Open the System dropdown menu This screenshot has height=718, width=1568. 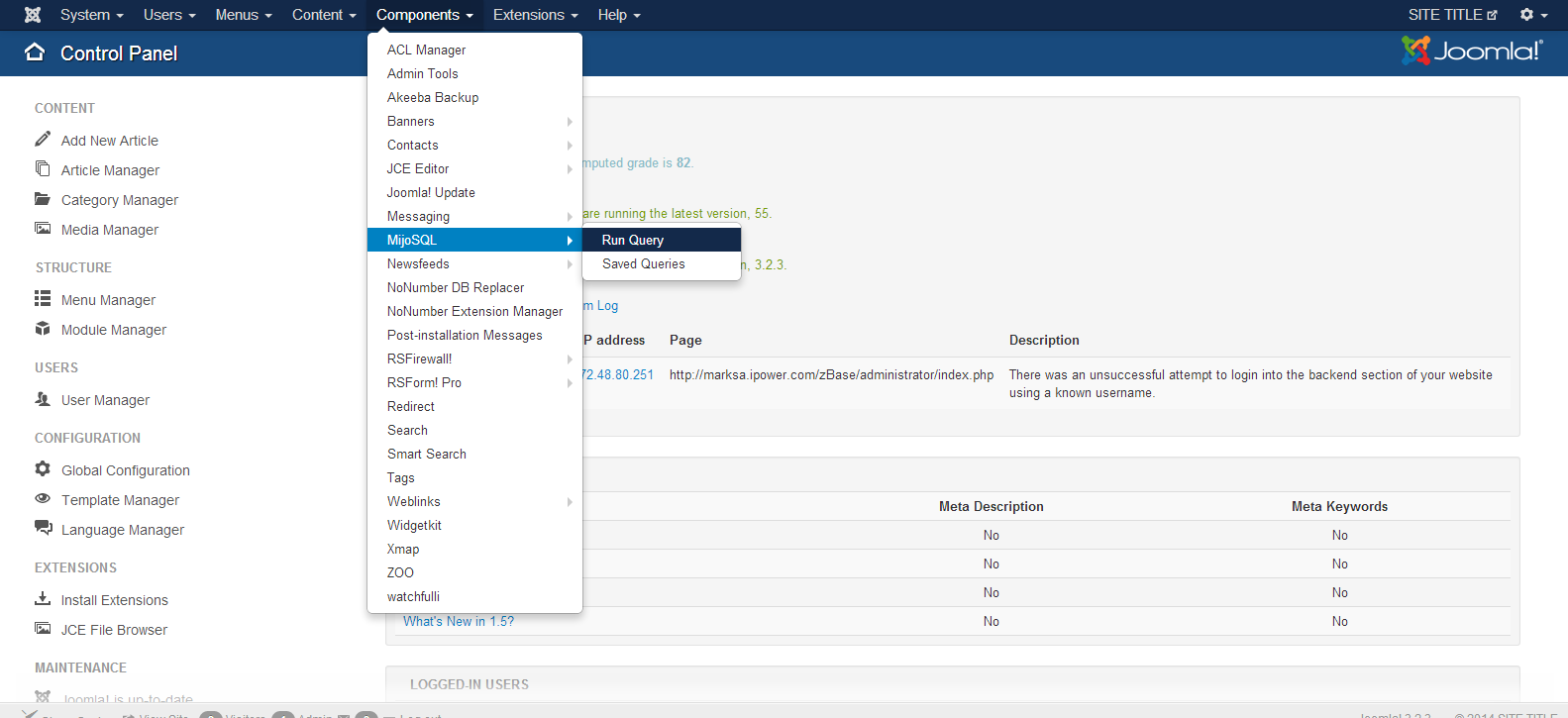pyautogui.click(x=91, y=15)
